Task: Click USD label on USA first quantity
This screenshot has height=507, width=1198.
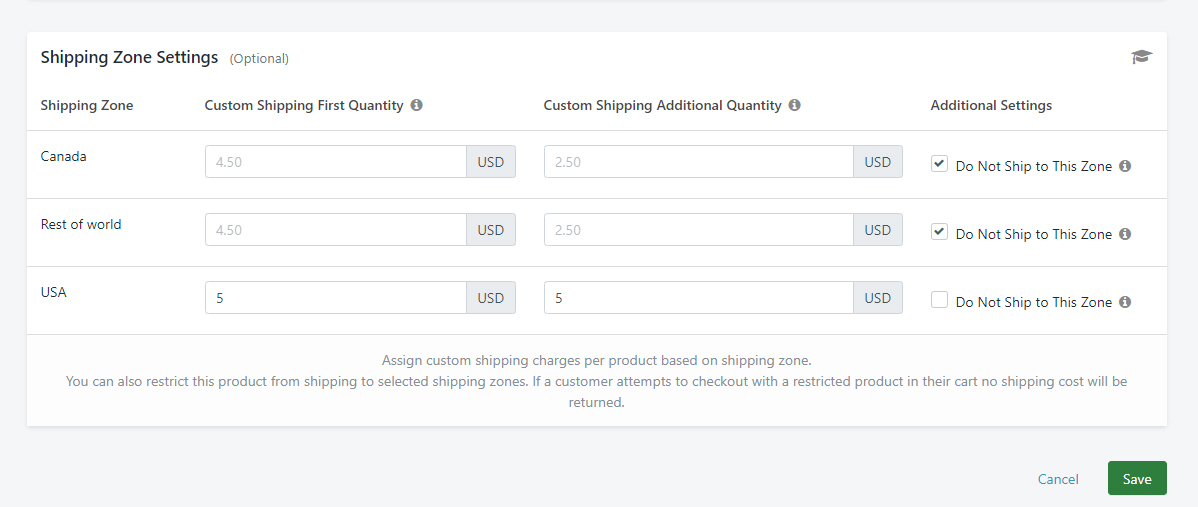Action: pyautogui.click(x=491, y=298)
